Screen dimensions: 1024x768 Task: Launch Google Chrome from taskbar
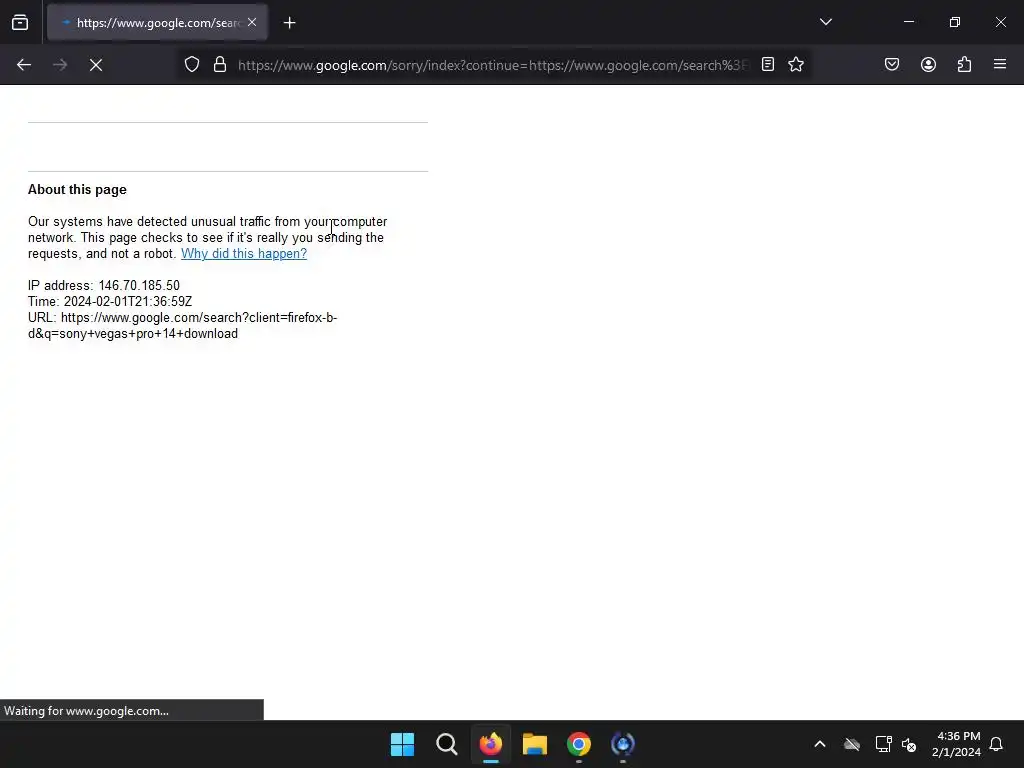pyautogui.click(x=579, y=744)
